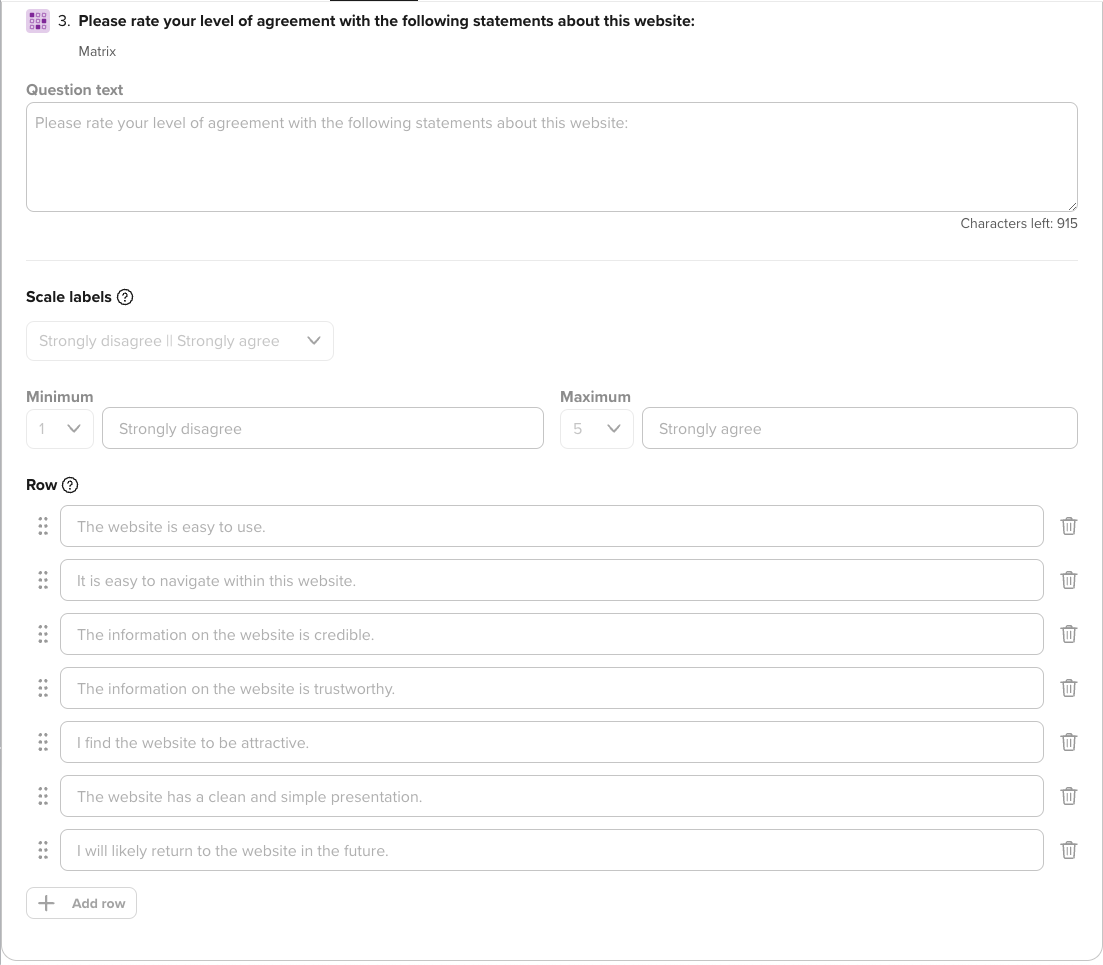This screenshot has width=1103, height=965.
Task: Delete the 'The website is easy to use' row
Action: [x=1069, y=526]
